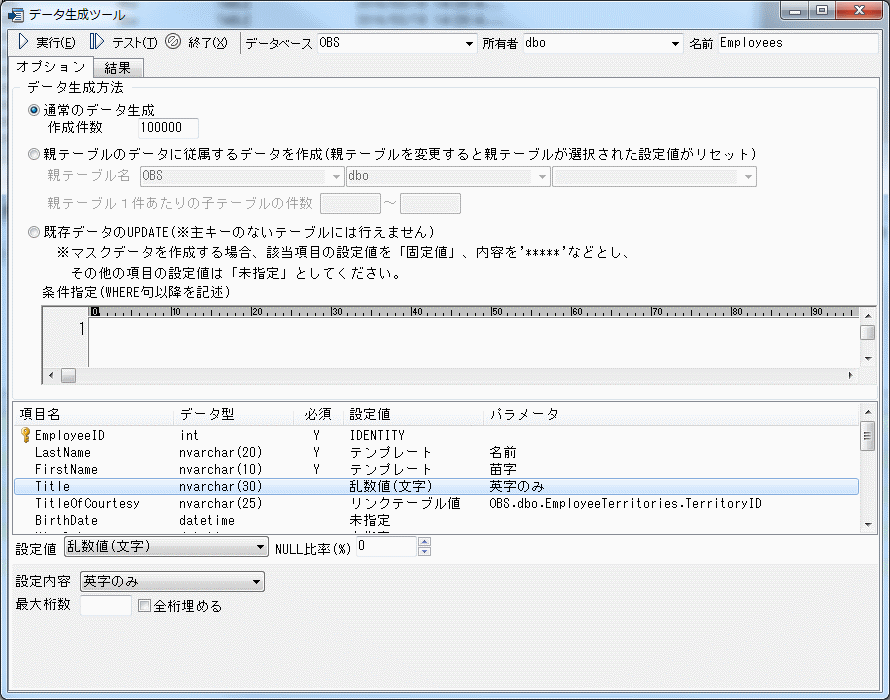Click the 実行(E) run icon
This screenshot has width=890, height=700.
(23, 42)
